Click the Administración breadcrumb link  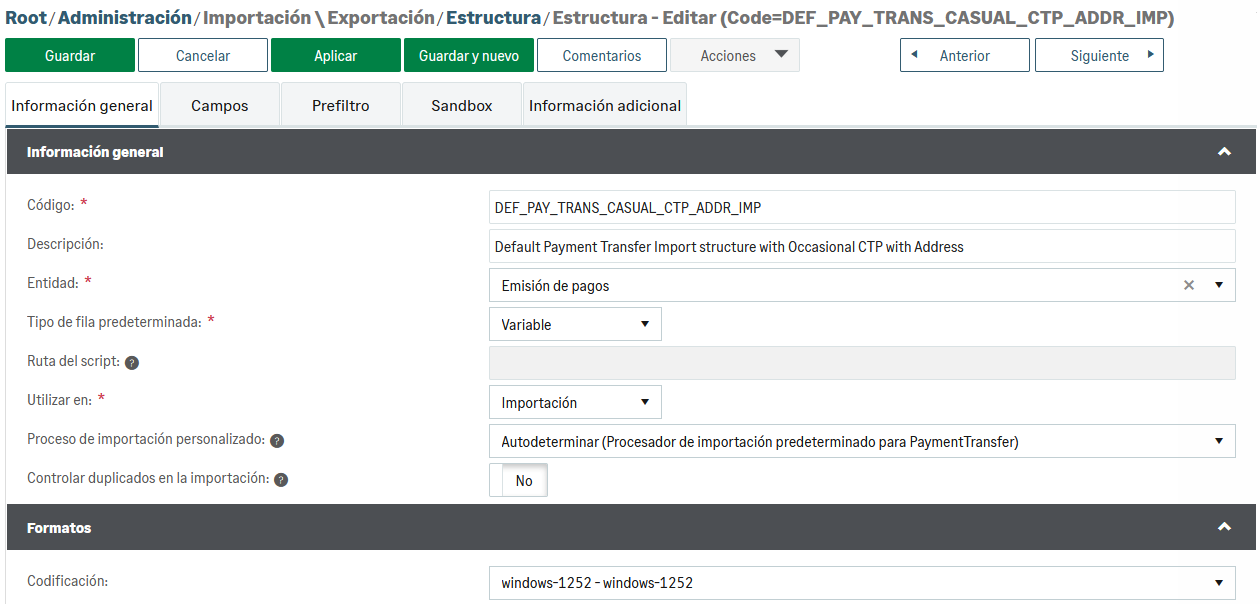[x=125, y=18]
